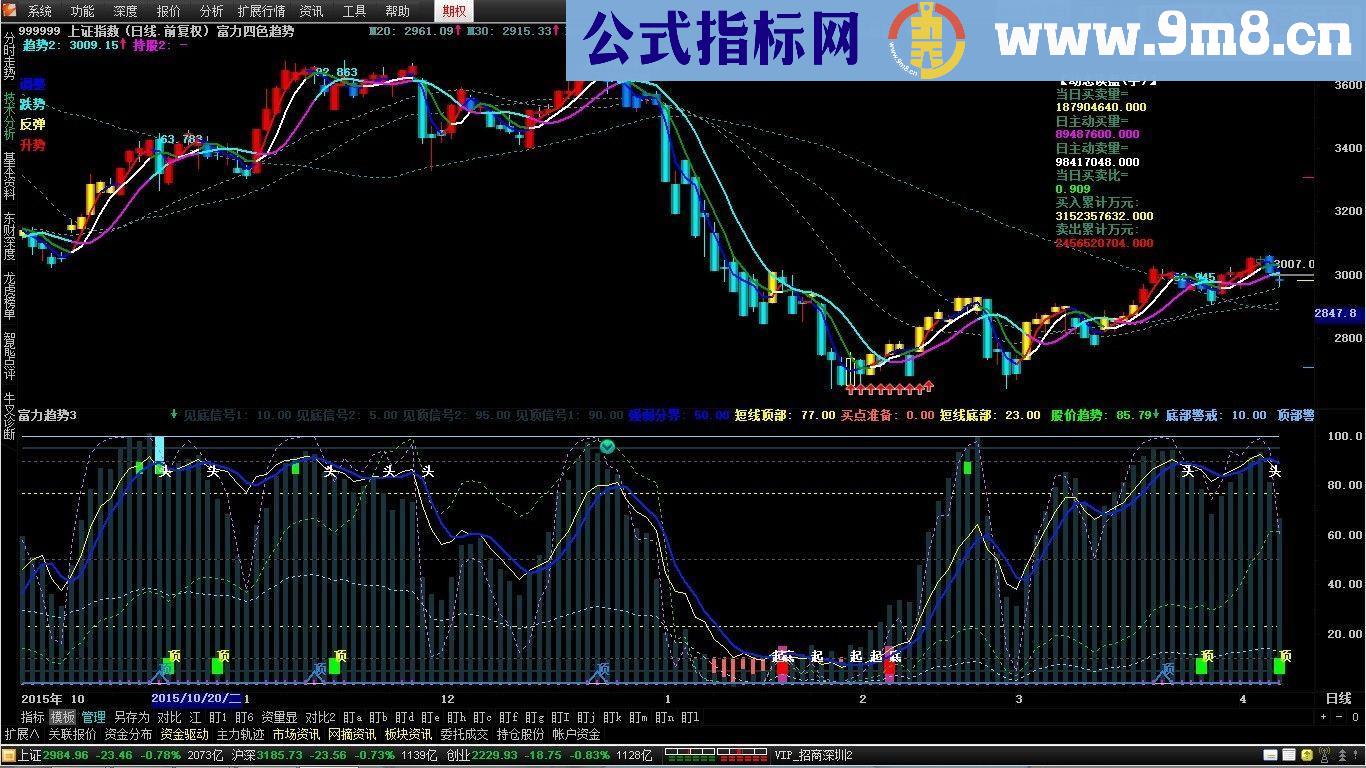This screenshot has width=1366, height=768.
Task: Click the yellow marker icon beside 上证 quote
Action: pyautogui.click(x=9, y=755)
